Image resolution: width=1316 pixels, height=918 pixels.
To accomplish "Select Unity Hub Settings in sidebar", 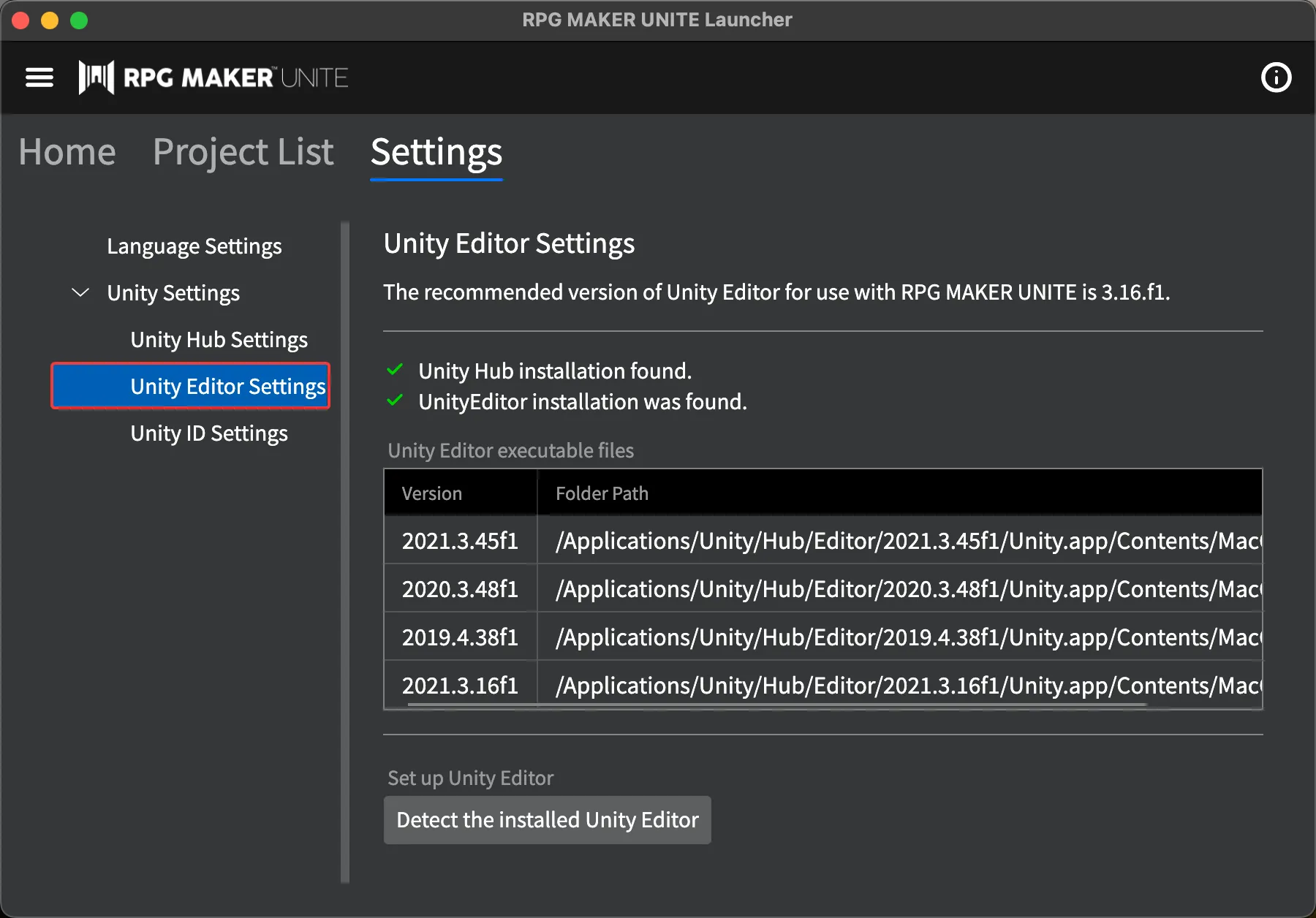I will click(219, 340).
